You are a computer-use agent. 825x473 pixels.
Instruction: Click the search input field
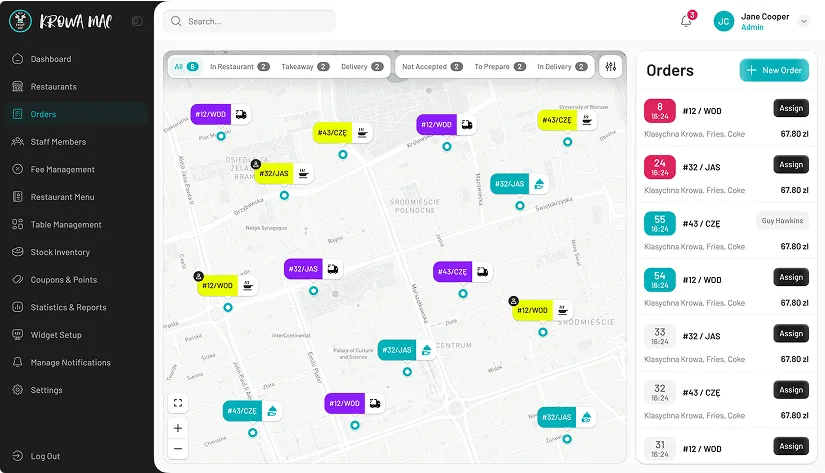pyautogui.click(x=250, y=21)
